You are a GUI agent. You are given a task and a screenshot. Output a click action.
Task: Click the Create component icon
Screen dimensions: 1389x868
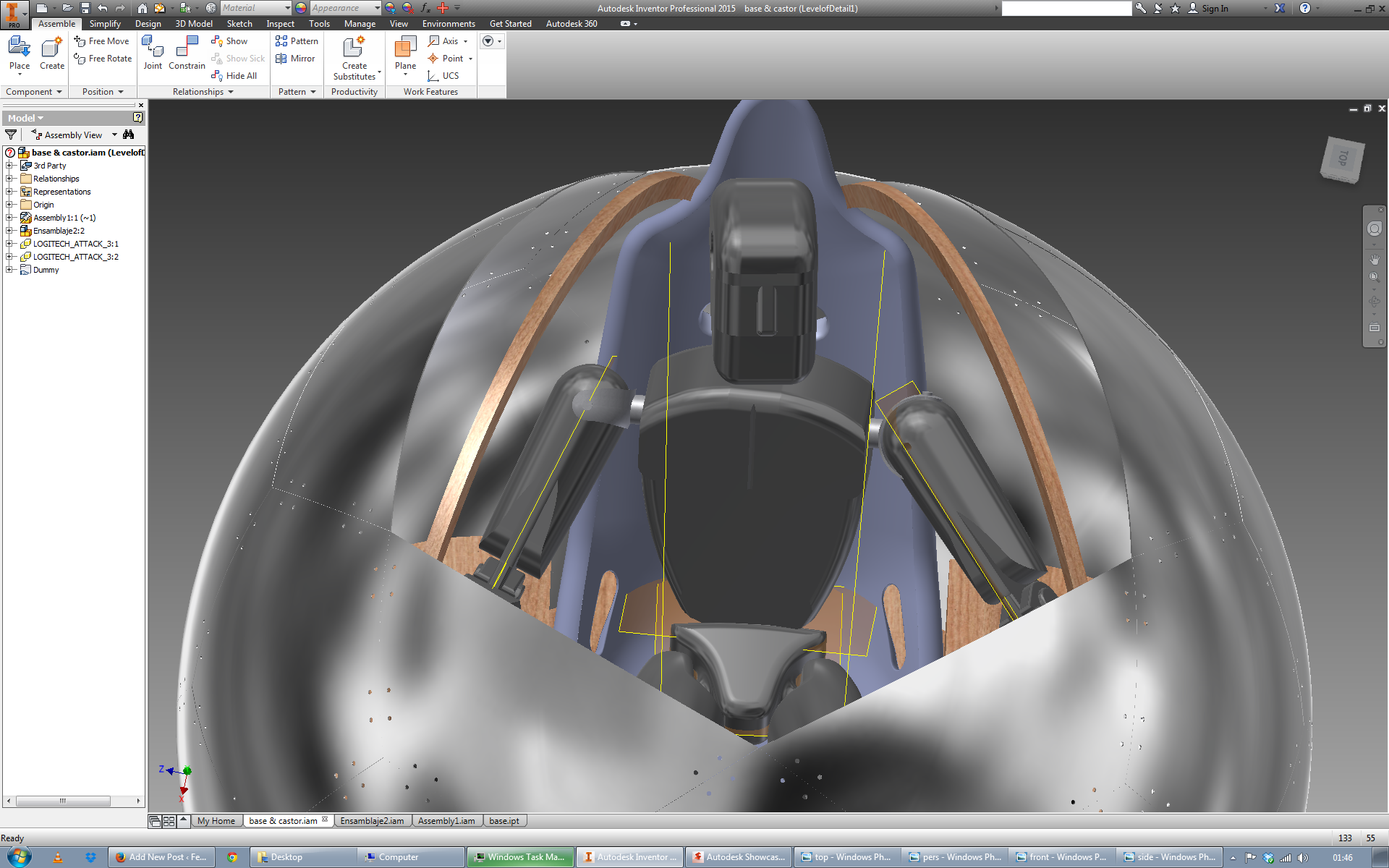pos(52,48)
